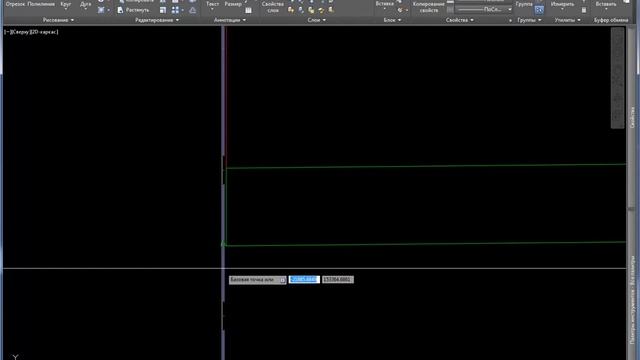Viewport: 640px width, 360px height.
Task: Click Копирование свойств (Match Properties)
Action: tap(429, 7)
